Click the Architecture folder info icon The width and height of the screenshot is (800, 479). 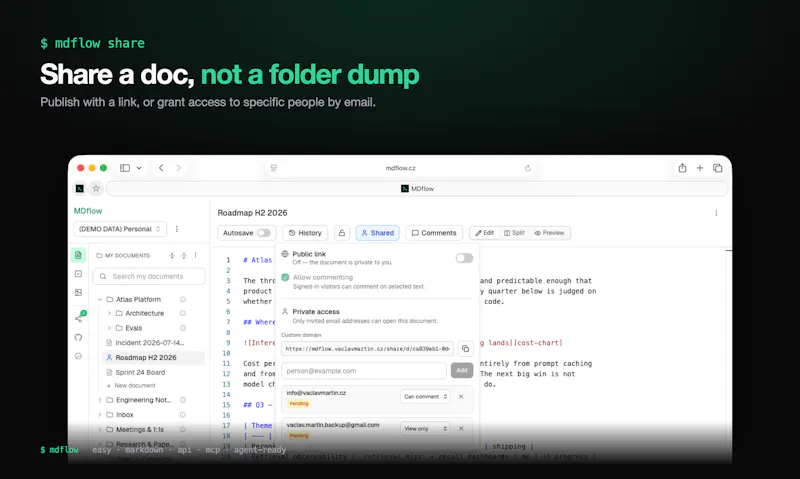(x=183, y=313)
